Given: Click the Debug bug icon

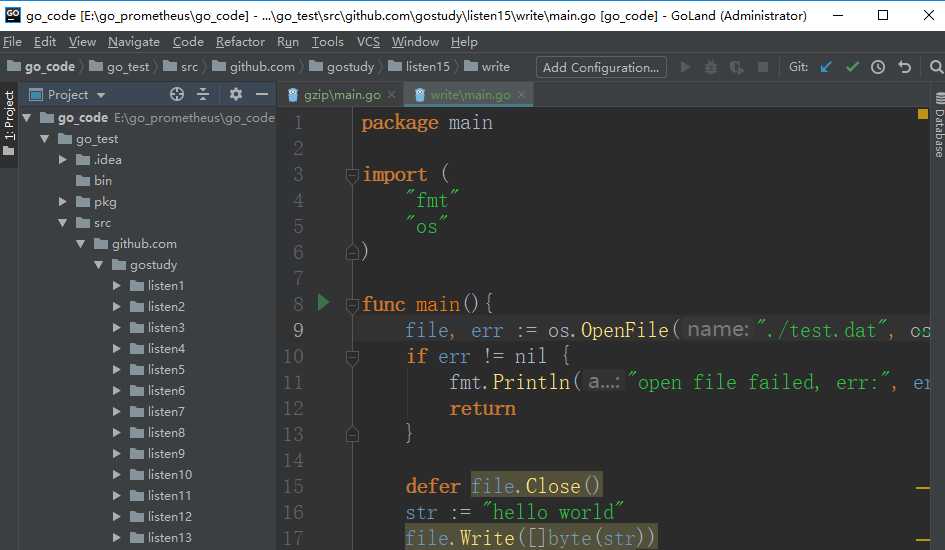Looking at the screenshot, I should point(711,67).
